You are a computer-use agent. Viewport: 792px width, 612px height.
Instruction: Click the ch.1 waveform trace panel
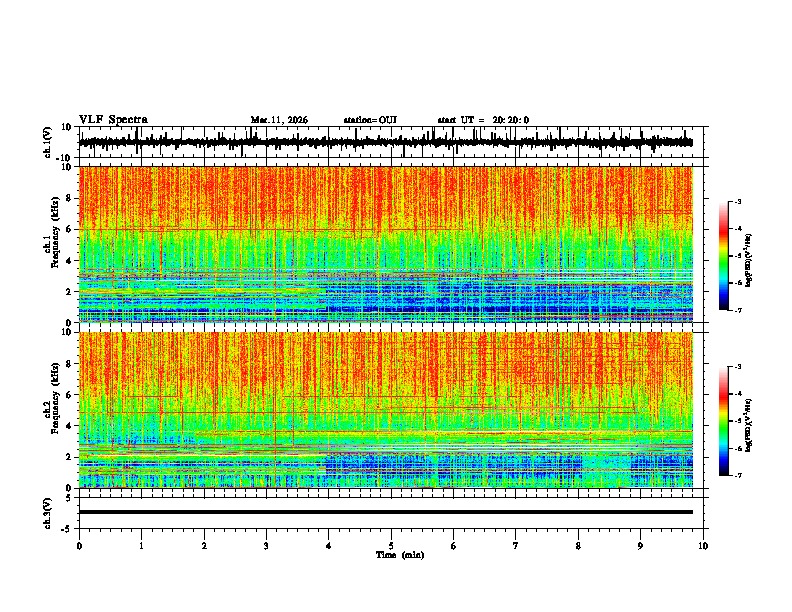[393, 142]
